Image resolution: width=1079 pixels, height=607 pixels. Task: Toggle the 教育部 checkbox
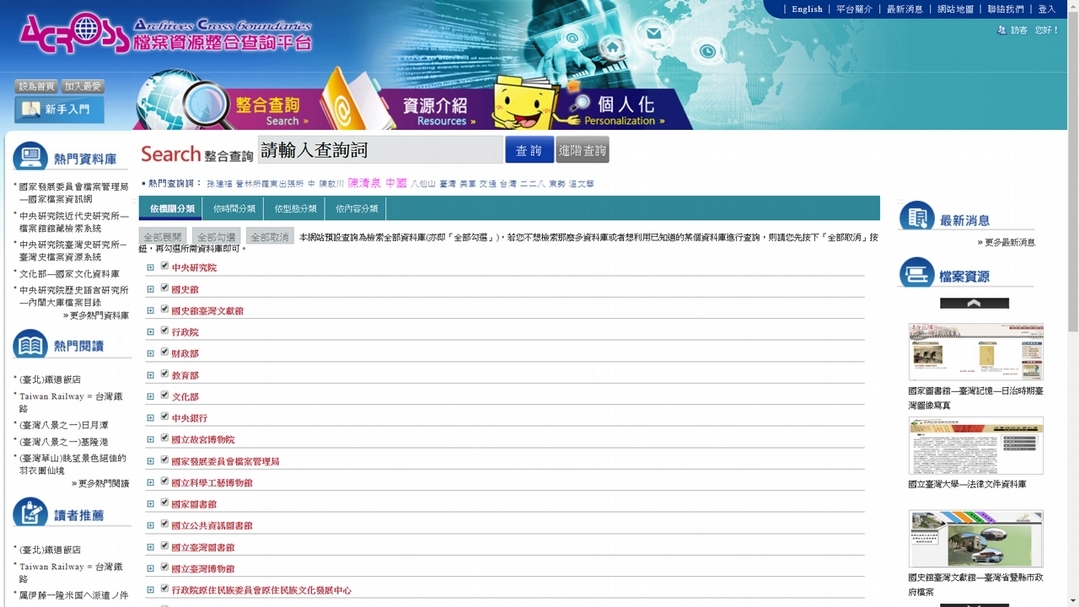tap(164, 374)
